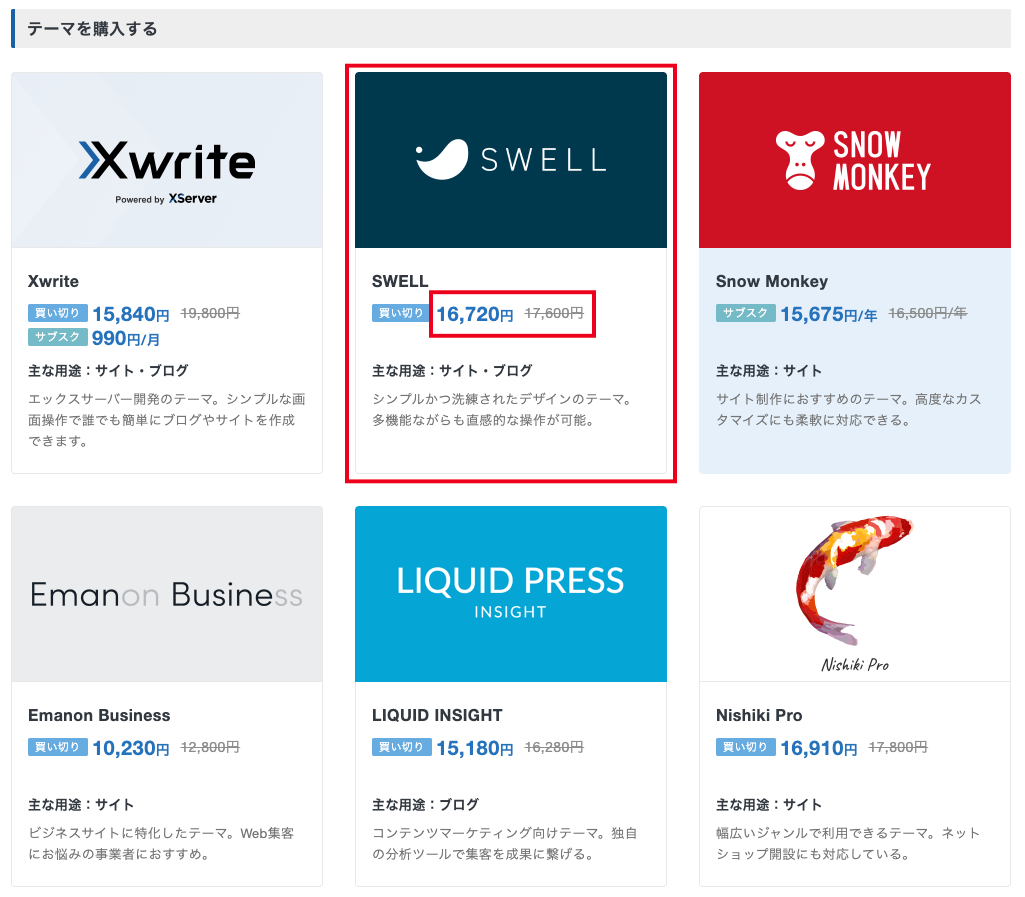Open the SWELL theme title
The image size is (1025, 897).
coord(400,281)
